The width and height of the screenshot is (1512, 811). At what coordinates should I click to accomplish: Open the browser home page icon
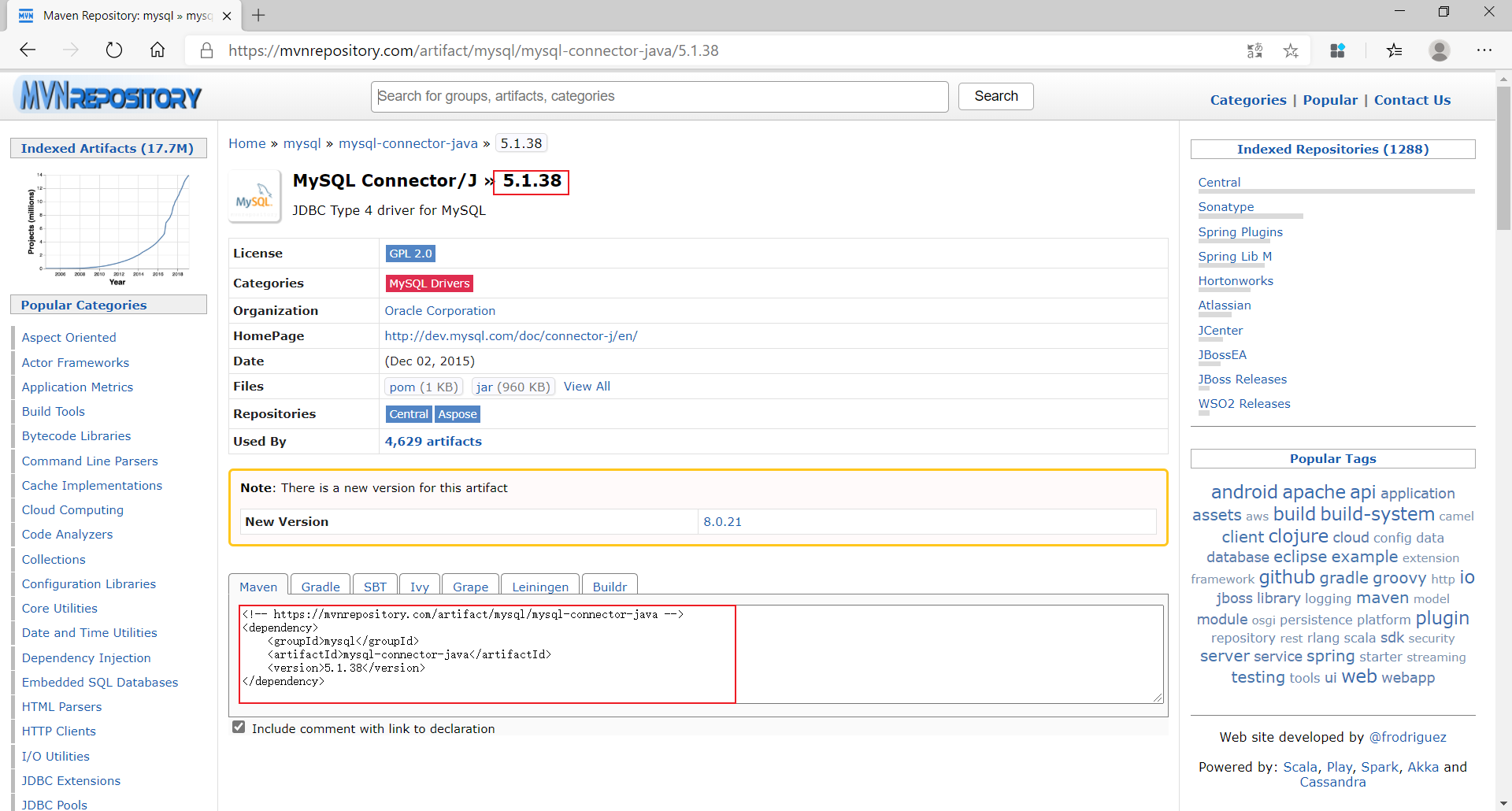click(x=157, y=50)
